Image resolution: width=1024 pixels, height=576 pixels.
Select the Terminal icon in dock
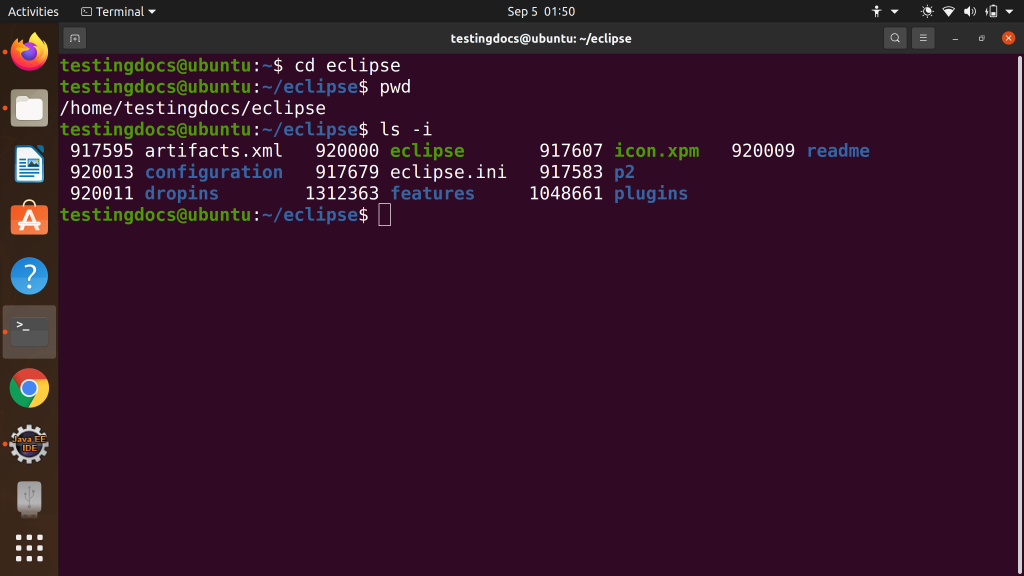pyautogui.click(x=29, y=332)
